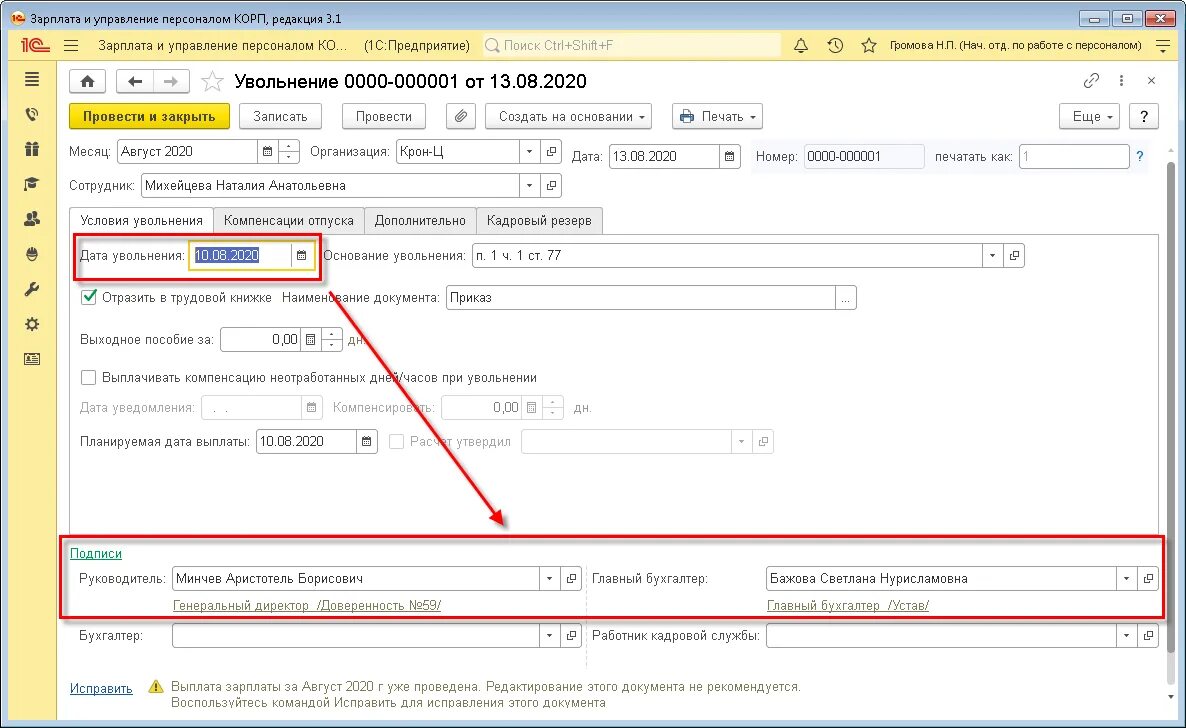Screen dimensions: 1186x728
Task: Open the main menu hamburger icon
Action: (71, 45)
